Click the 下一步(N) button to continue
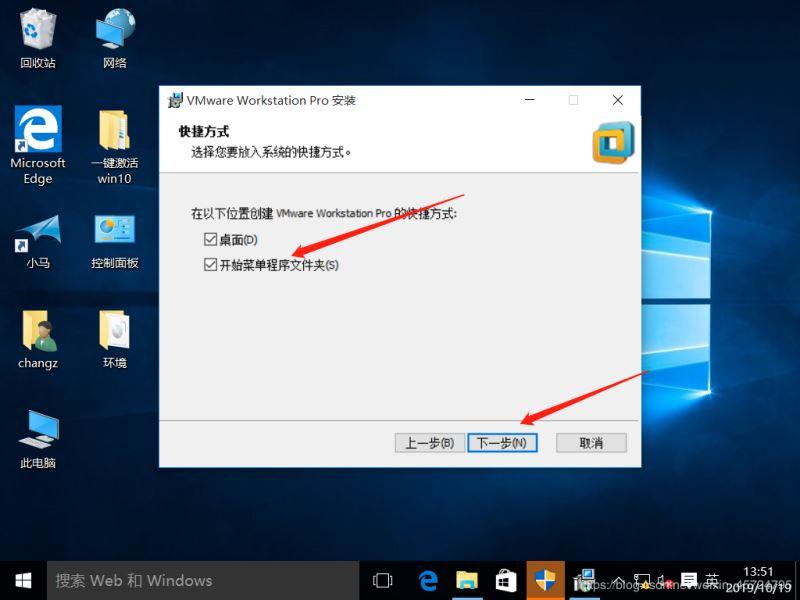800x600 pixels. tap(502, 442)
